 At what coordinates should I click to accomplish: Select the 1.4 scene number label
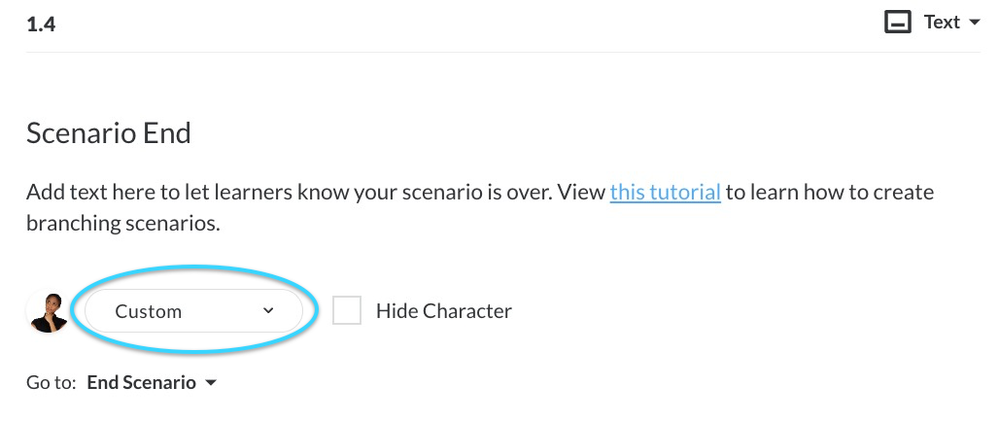[41, 24]
